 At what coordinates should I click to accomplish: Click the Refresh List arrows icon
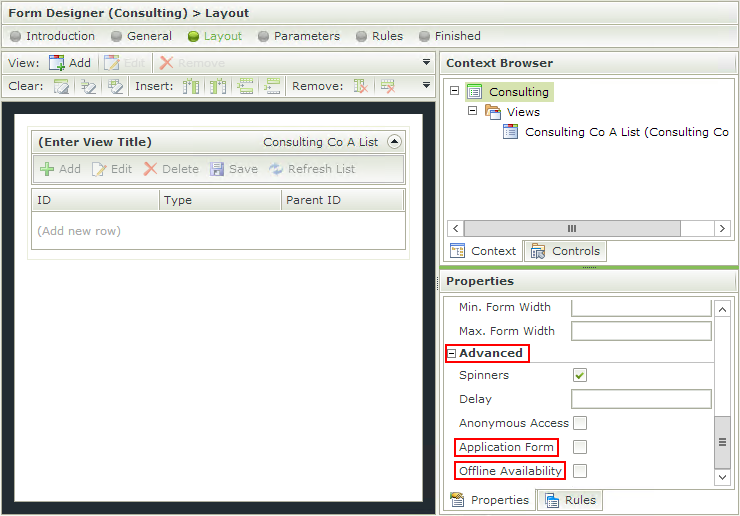coord(276,169)
